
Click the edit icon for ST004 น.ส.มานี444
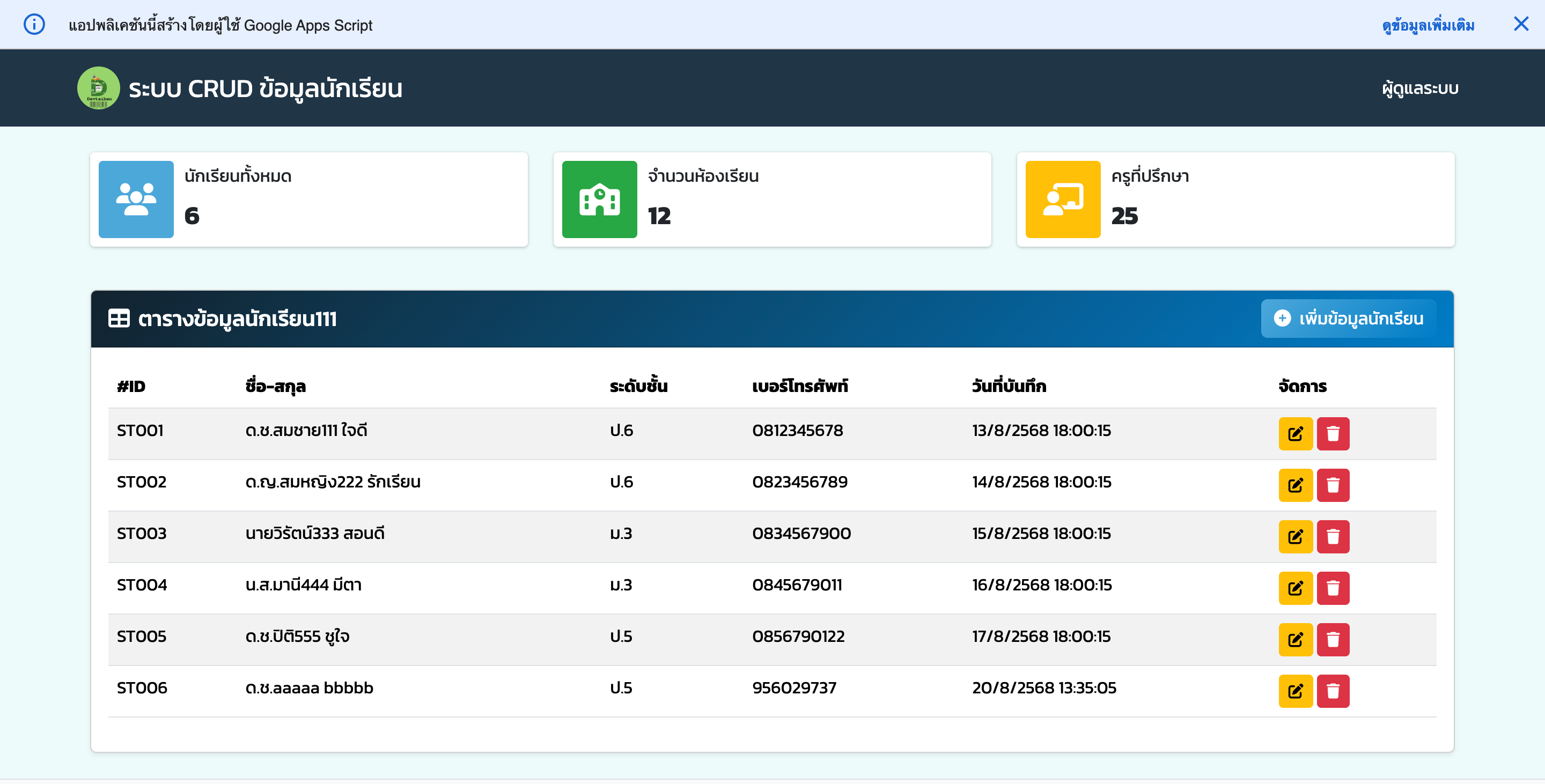coord(1295,588)
